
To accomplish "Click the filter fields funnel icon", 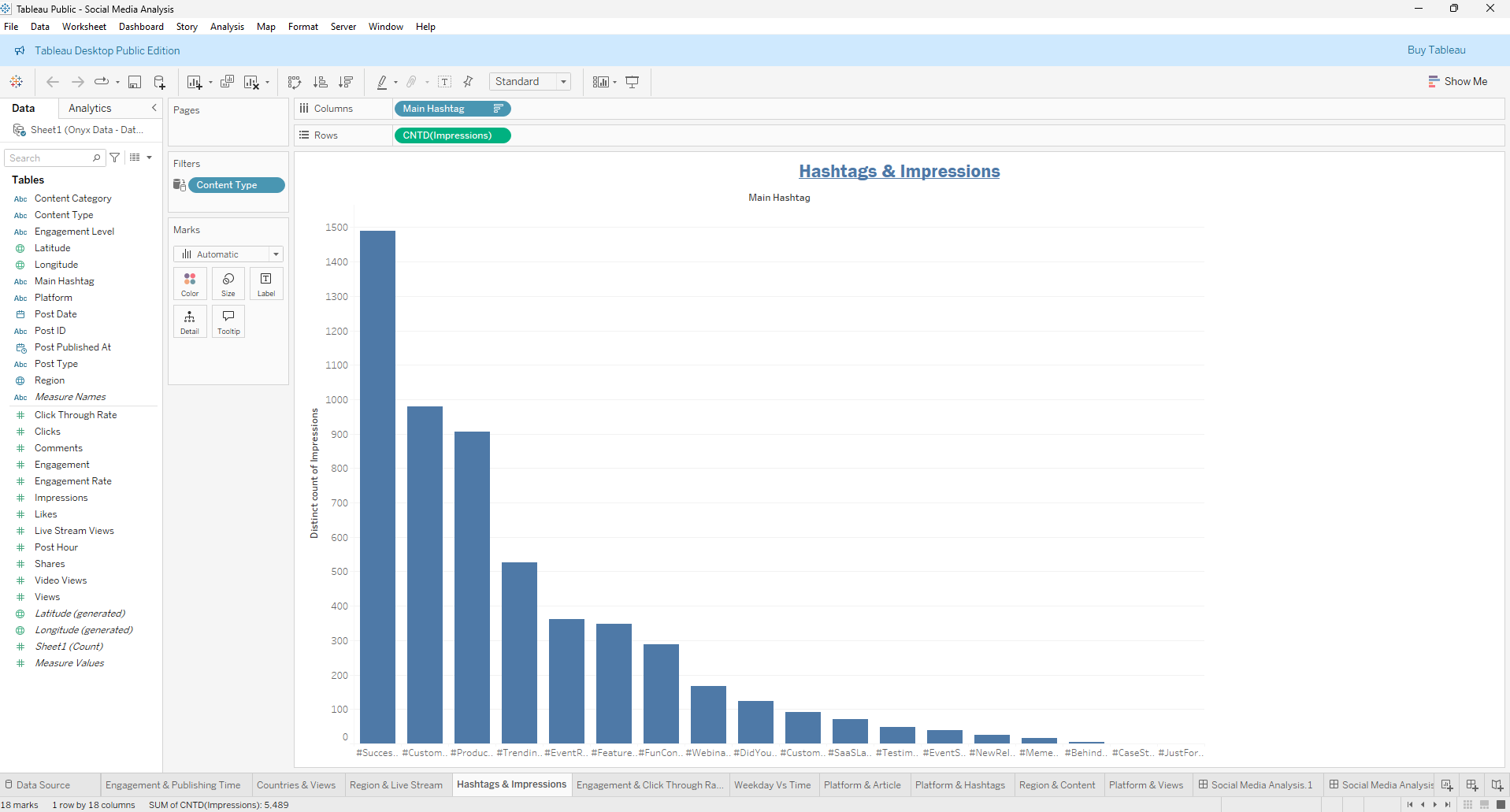I will click(x=115, y=158).
